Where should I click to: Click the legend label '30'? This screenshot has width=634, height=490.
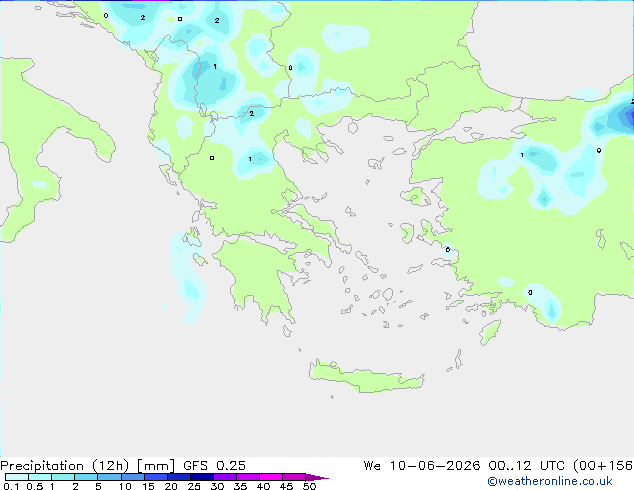pos(217,486)
